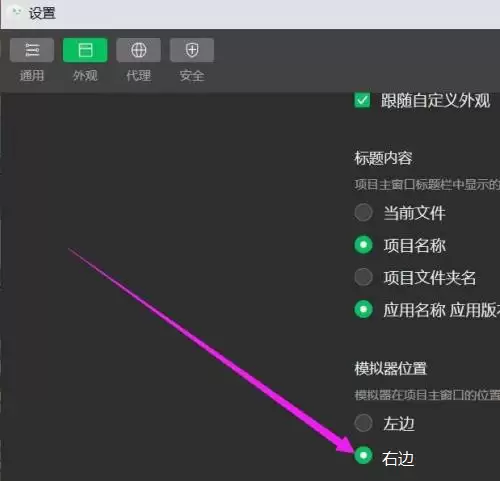The width and height of the screenshot is (500, 481).
Task: Click the 跟随自定义外观 label text
Action: [x=436, y=100]
